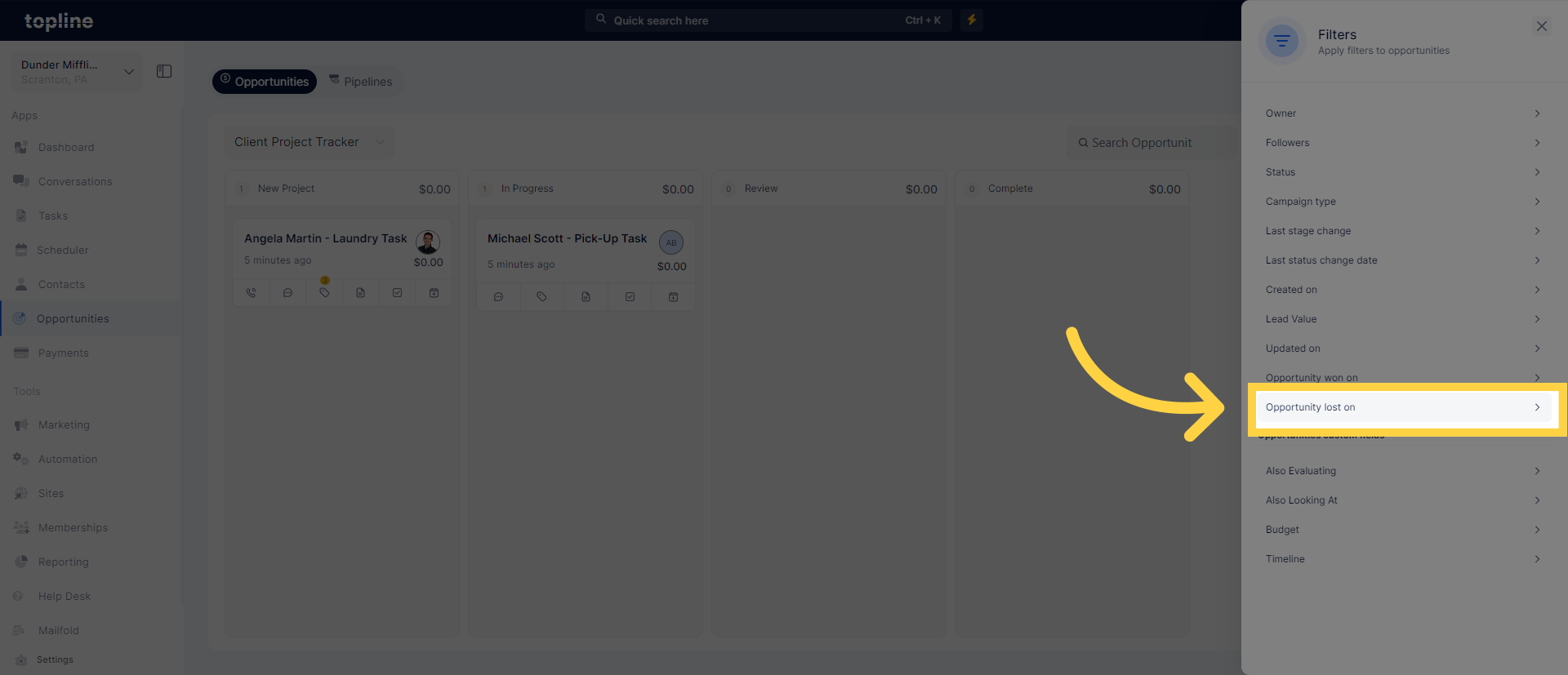Viewport: 1568px width, 675px height.
Task: Open Dunder Mifflin account switcher dropdown
Action: pyautogui.click(x=77, y=72)
